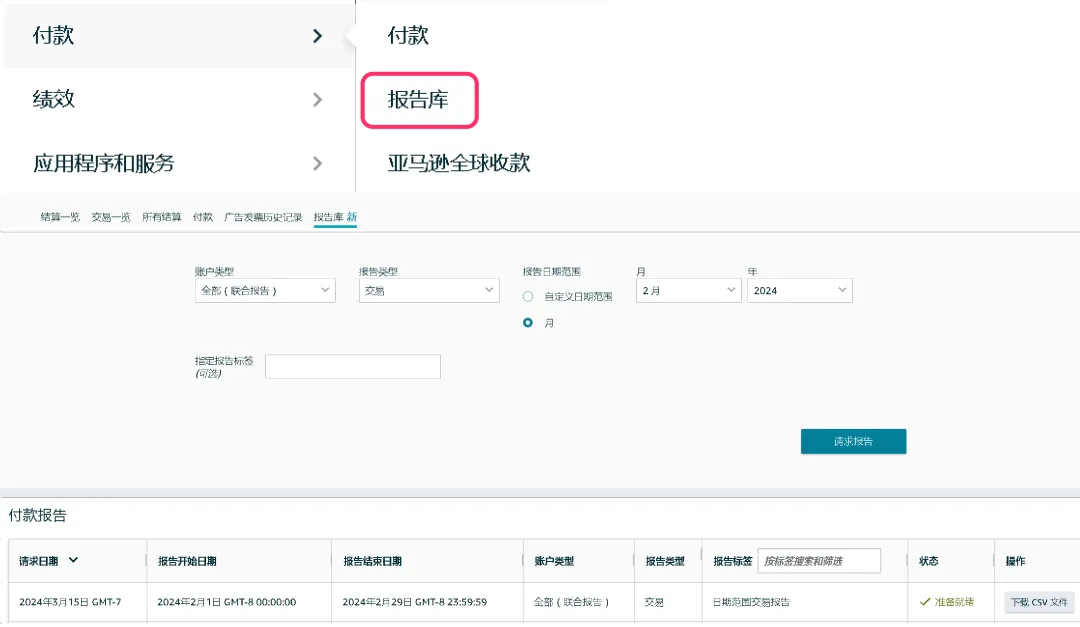Download the CSV file via 下载 CSV 文件

(x=1039, y=602)
